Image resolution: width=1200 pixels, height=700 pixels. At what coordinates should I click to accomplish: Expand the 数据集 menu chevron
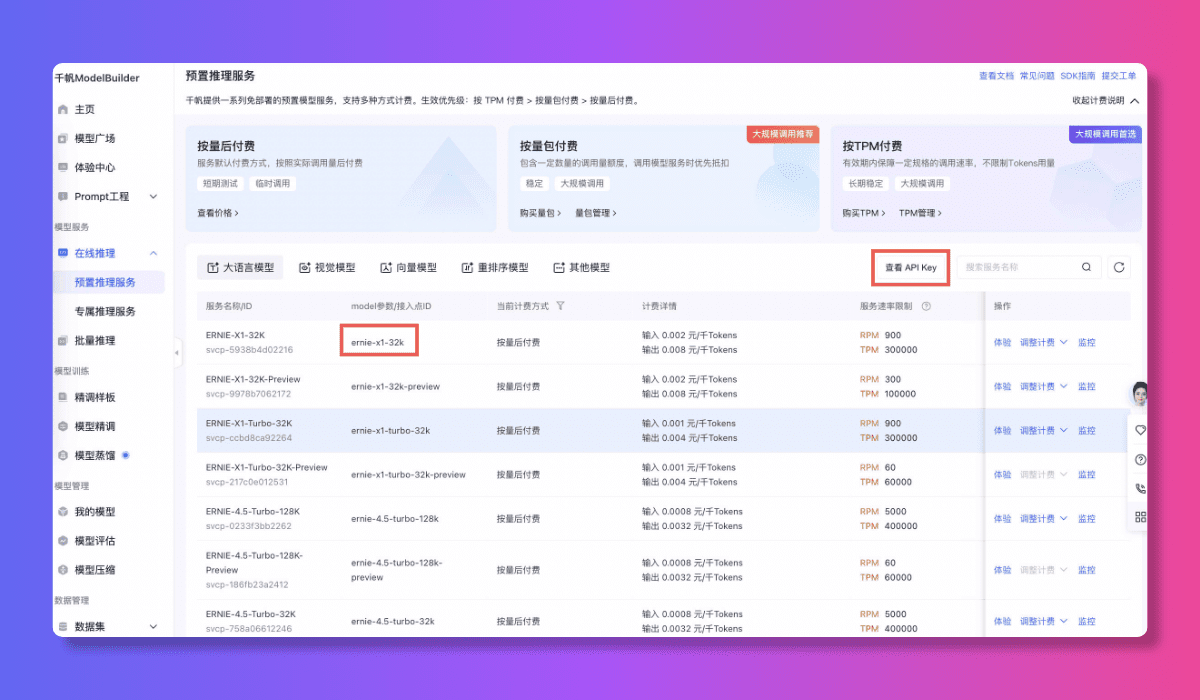tap(153, 626)
